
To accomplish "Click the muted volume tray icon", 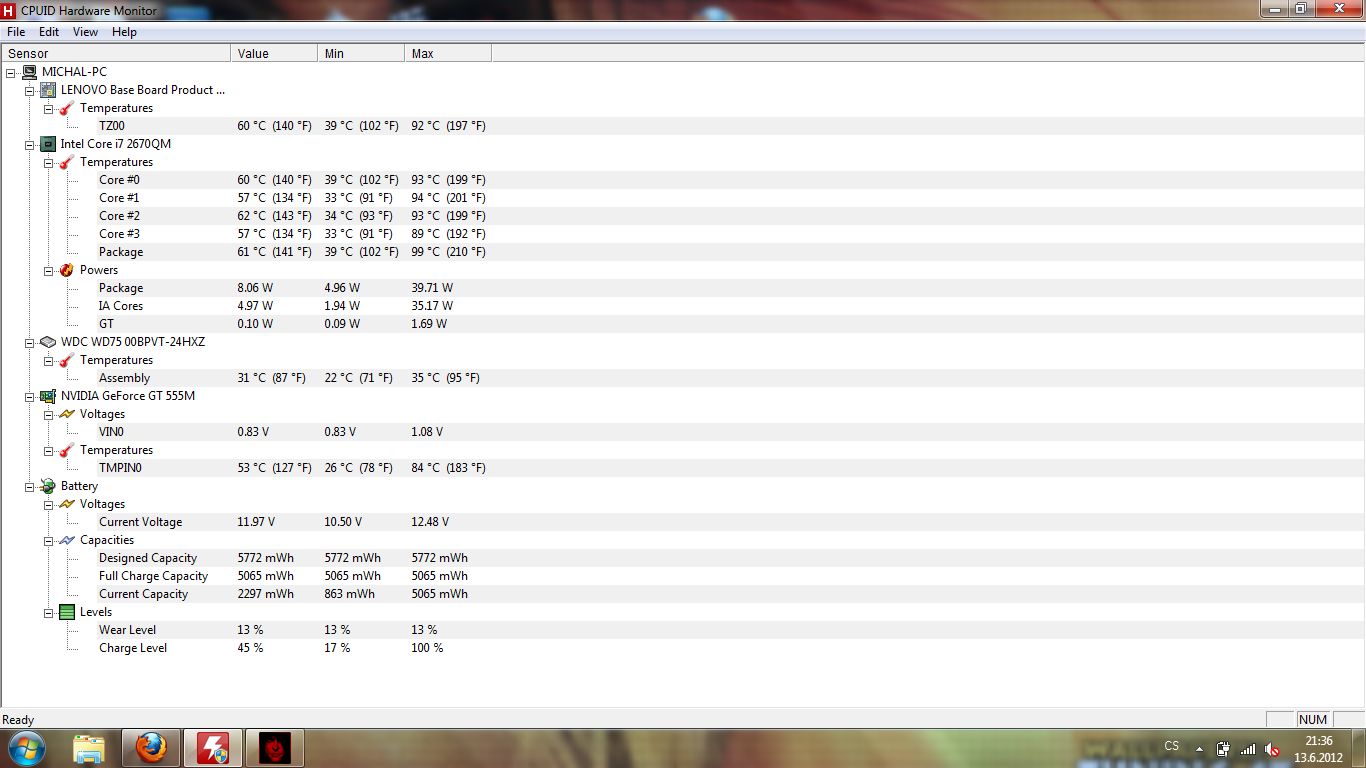I will (x=1272, y=748).
